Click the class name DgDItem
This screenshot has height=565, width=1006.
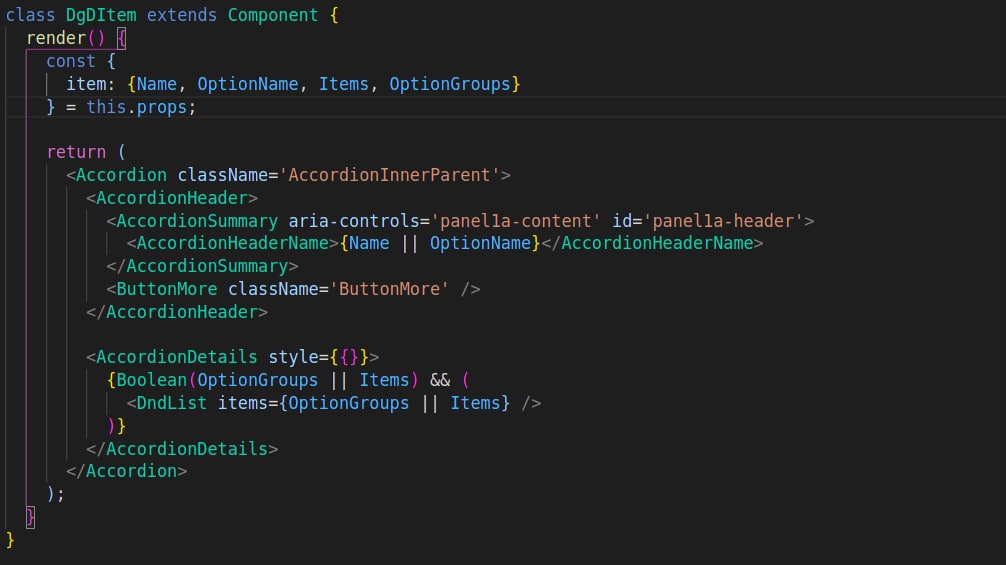(x=101, y=15)
